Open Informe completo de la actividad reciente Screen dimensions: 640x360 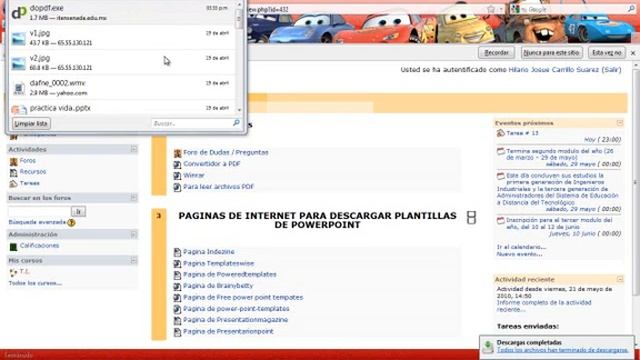[544, 306]
